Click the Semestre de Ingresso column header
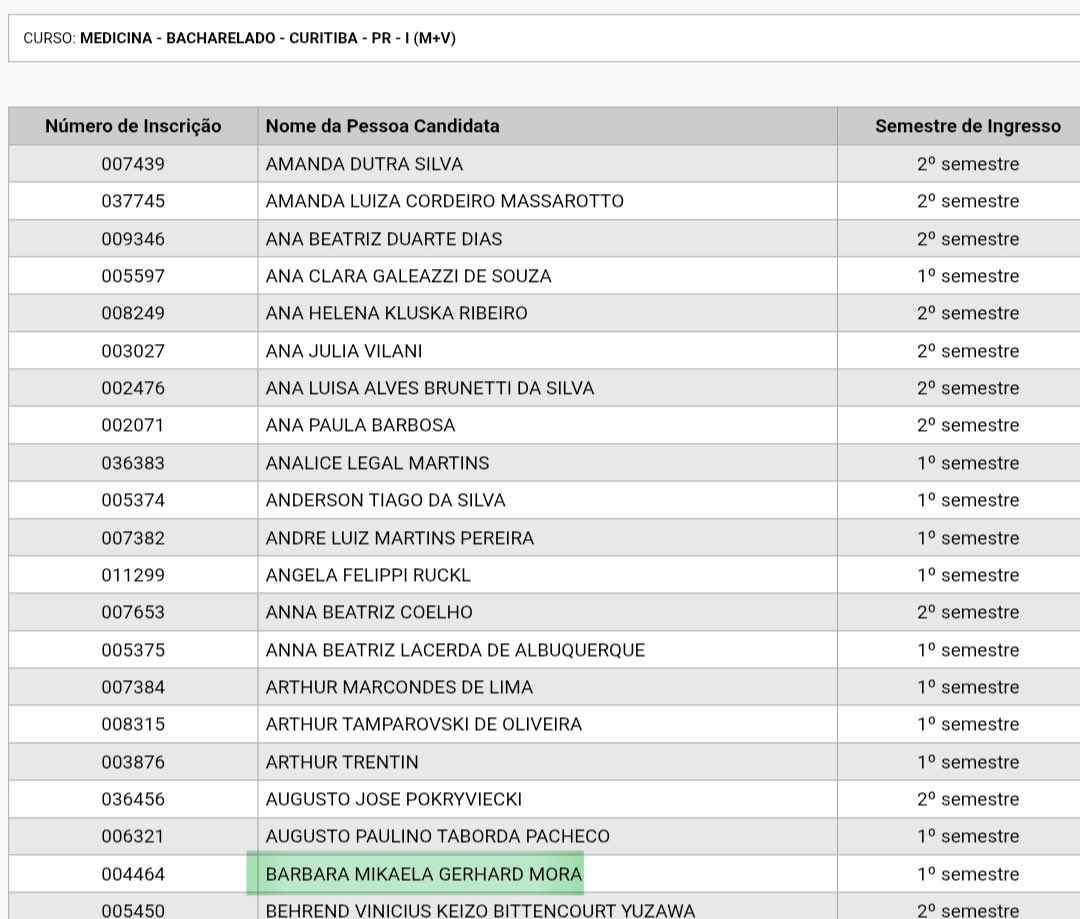1080x919 pixels. pos(968,126)
